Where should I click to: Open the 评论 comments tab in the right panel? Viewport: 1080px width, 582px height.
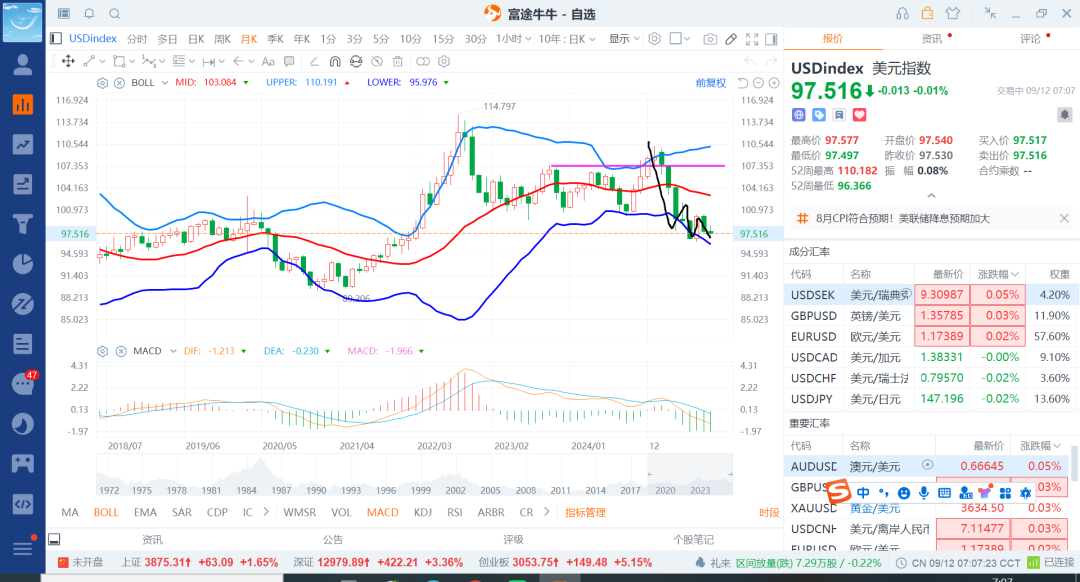(x=1030, y=39)
